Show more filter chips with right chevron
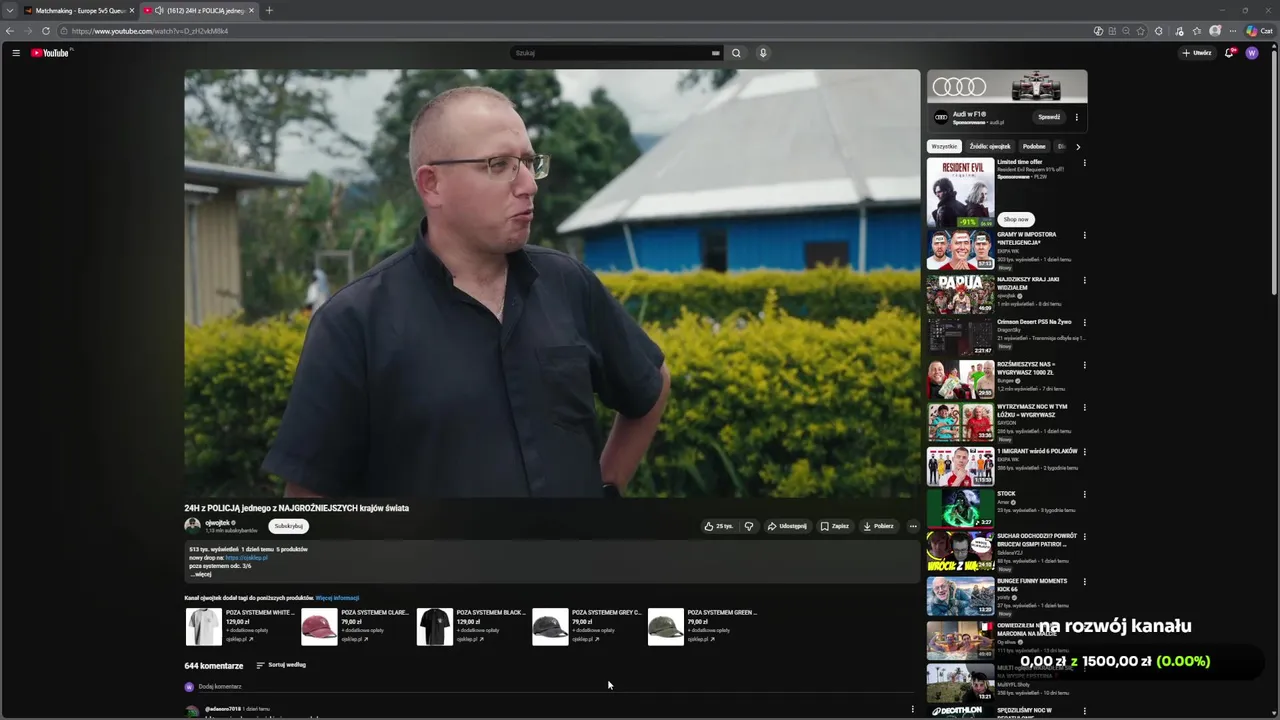 point(1077,146)
